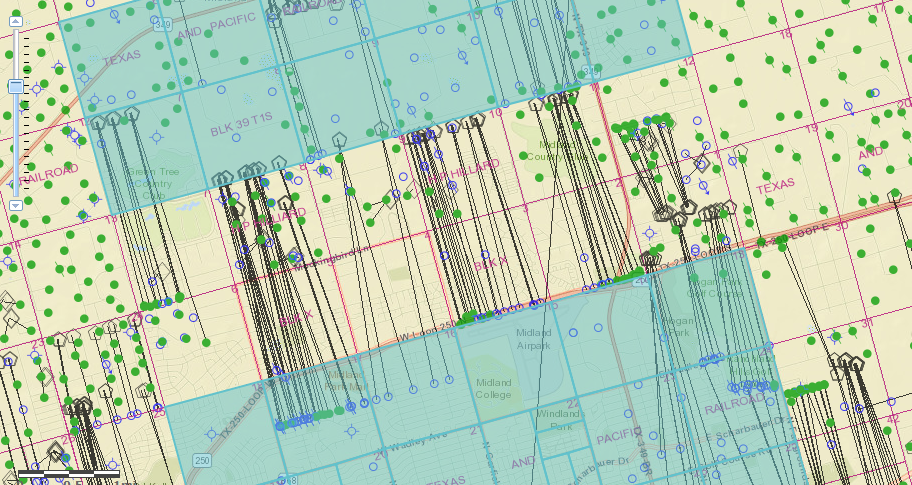
Task: Click the 250 highway shield near TX-250-LOOP label
Action: click(202, 461)
